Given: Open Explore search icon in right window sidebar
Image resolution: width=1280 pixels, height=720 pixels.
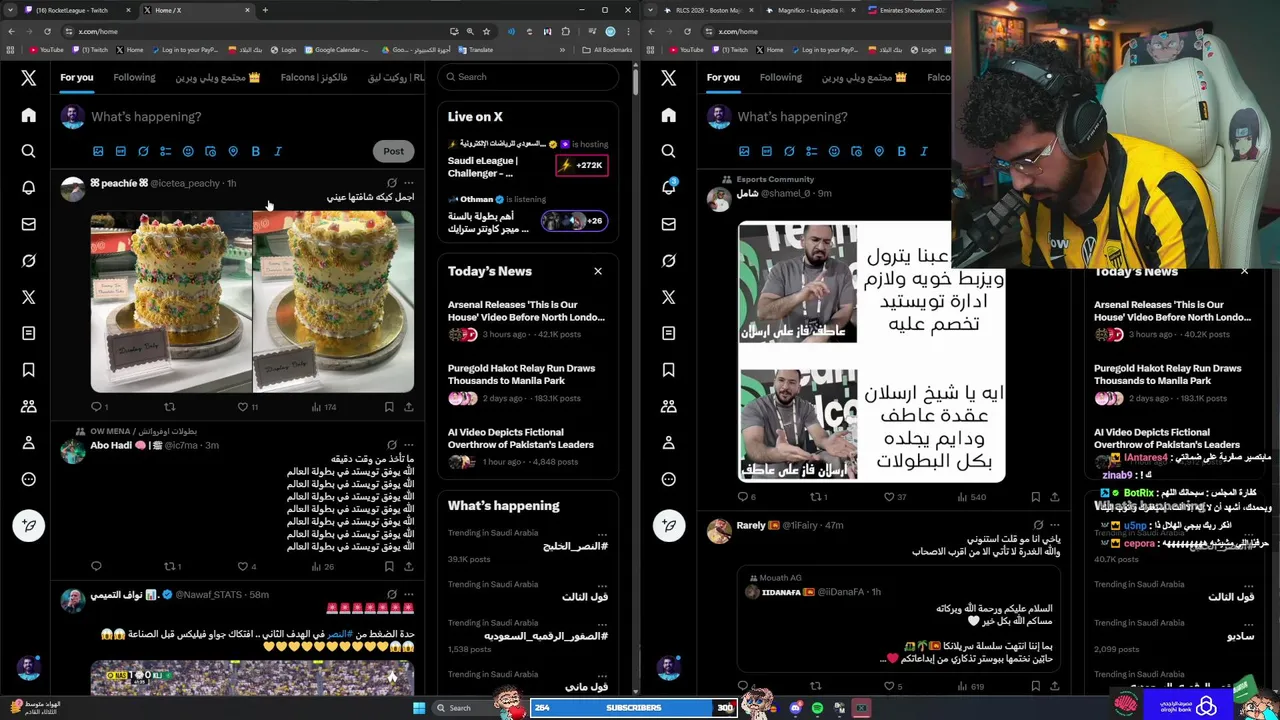Looking at the screenshot, I should 668,151.
